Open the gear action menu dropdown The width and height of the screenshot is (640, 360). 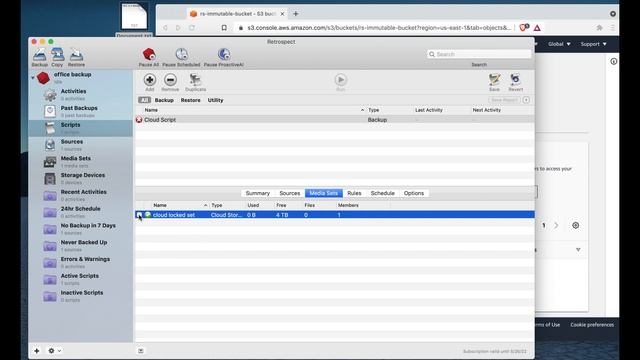54,351
